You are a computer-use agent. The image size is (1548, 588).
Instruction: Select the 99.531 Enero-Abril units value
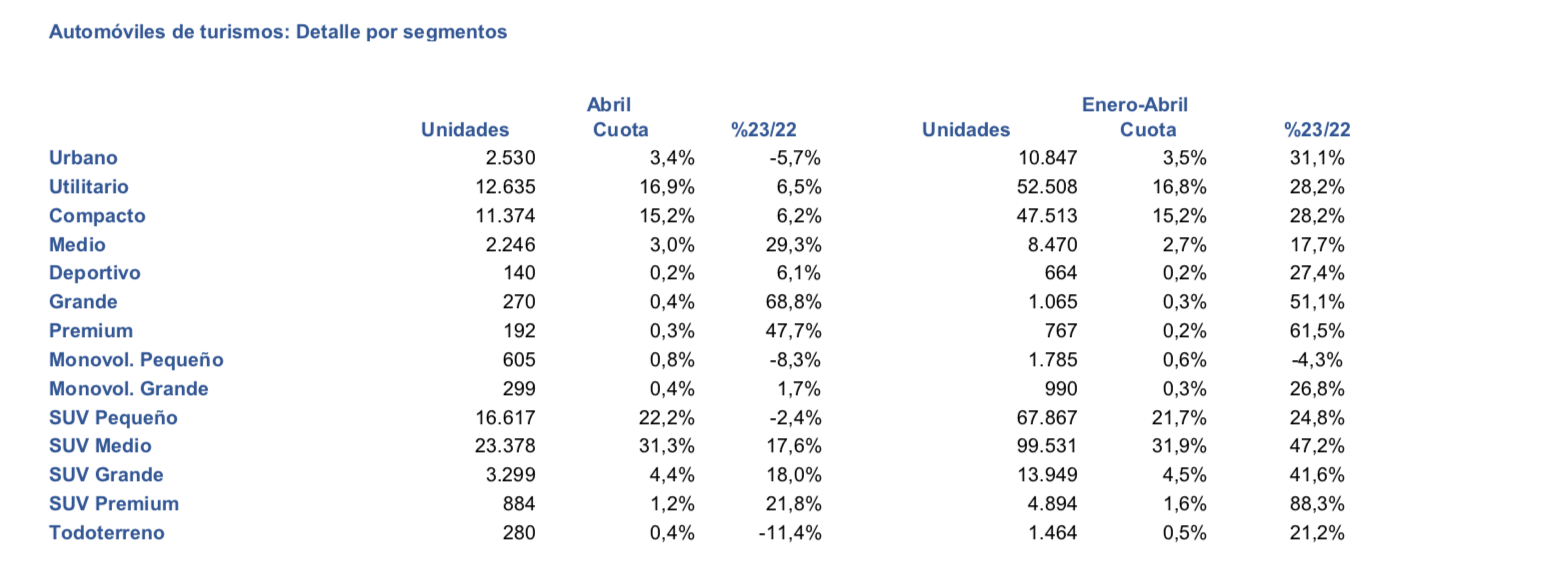point(1049,446)
